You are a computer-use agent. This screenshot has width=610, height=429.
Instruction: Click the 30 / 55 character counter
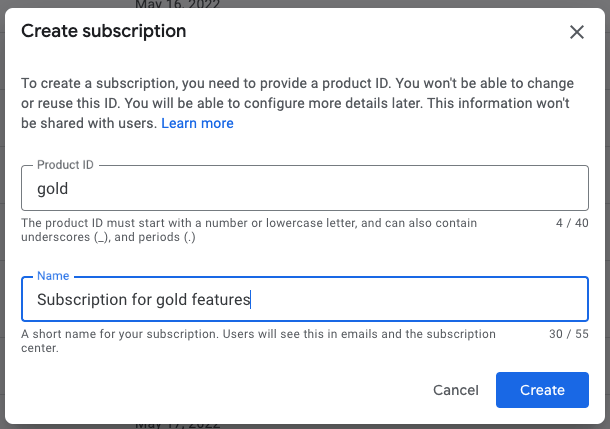[x=568, y=334]
